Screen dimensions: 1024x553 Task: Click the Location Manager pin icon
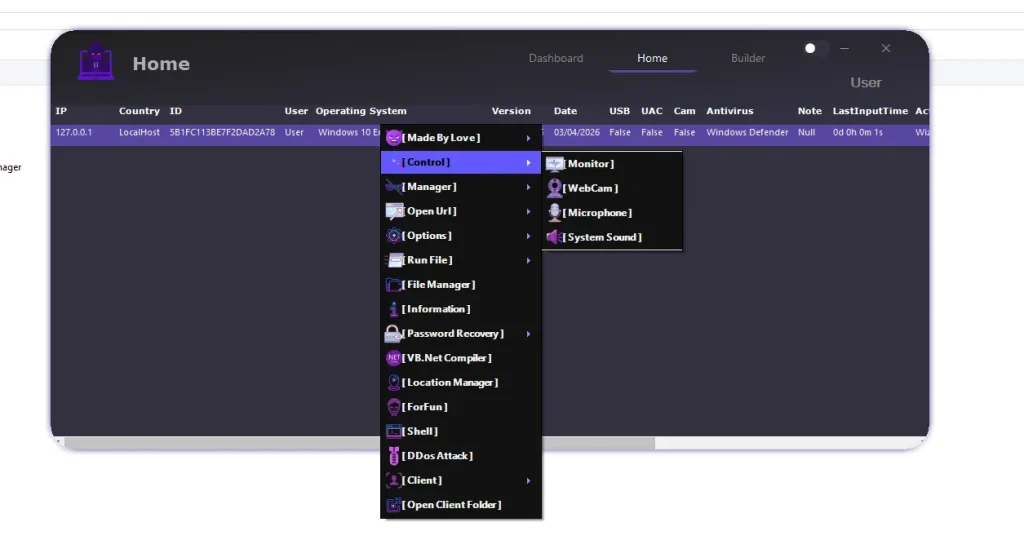point(394,383)
